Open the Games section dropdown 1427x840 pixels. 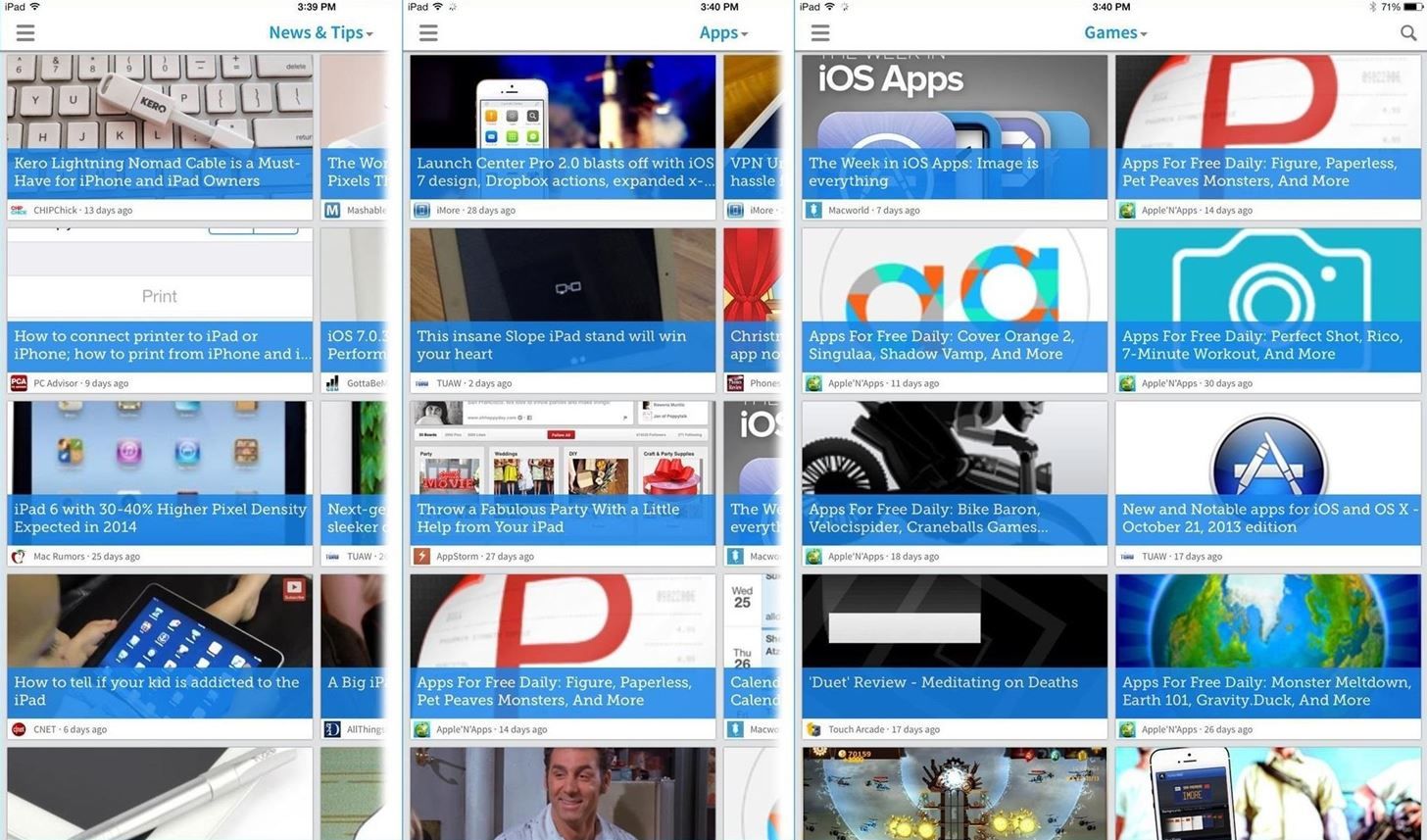point(1115,32)
